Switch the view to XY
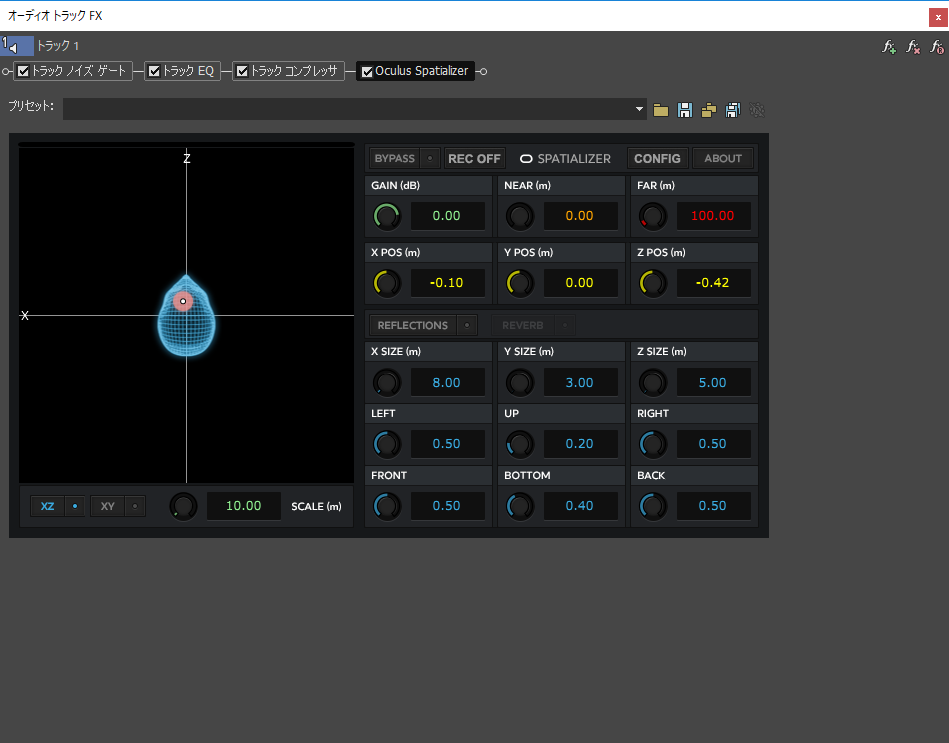The height and width of the screenshot is (743, 949). (x=106, y=506)
